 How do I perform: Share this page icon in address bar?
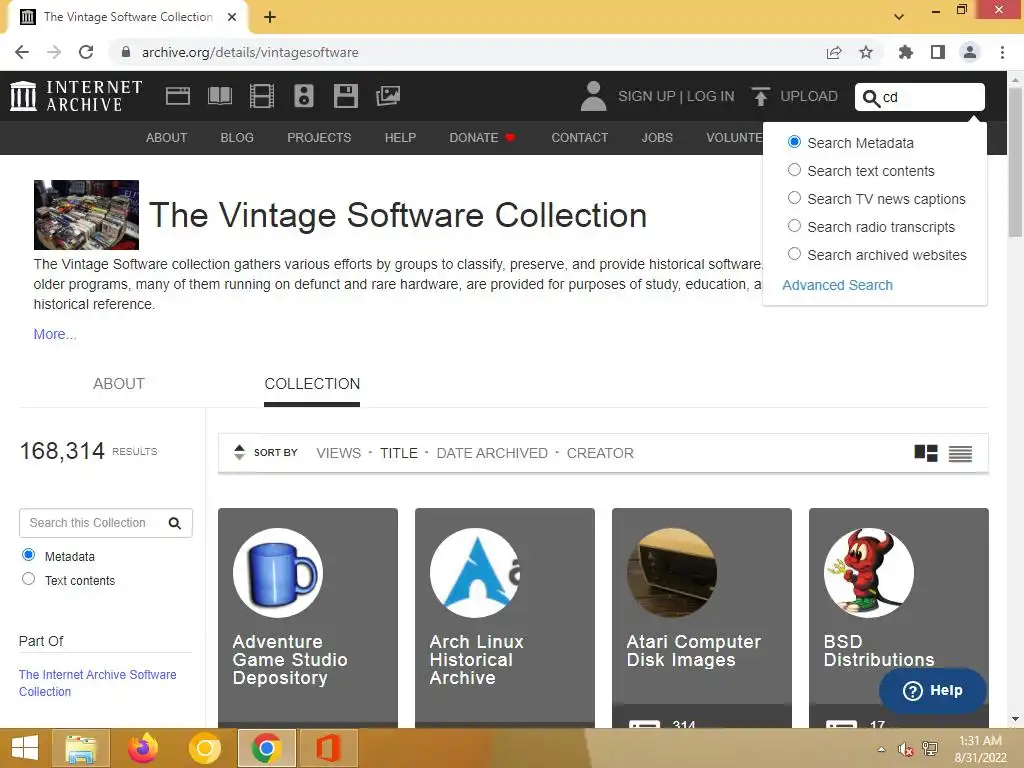pyautogui.click(x=834, y=52)
